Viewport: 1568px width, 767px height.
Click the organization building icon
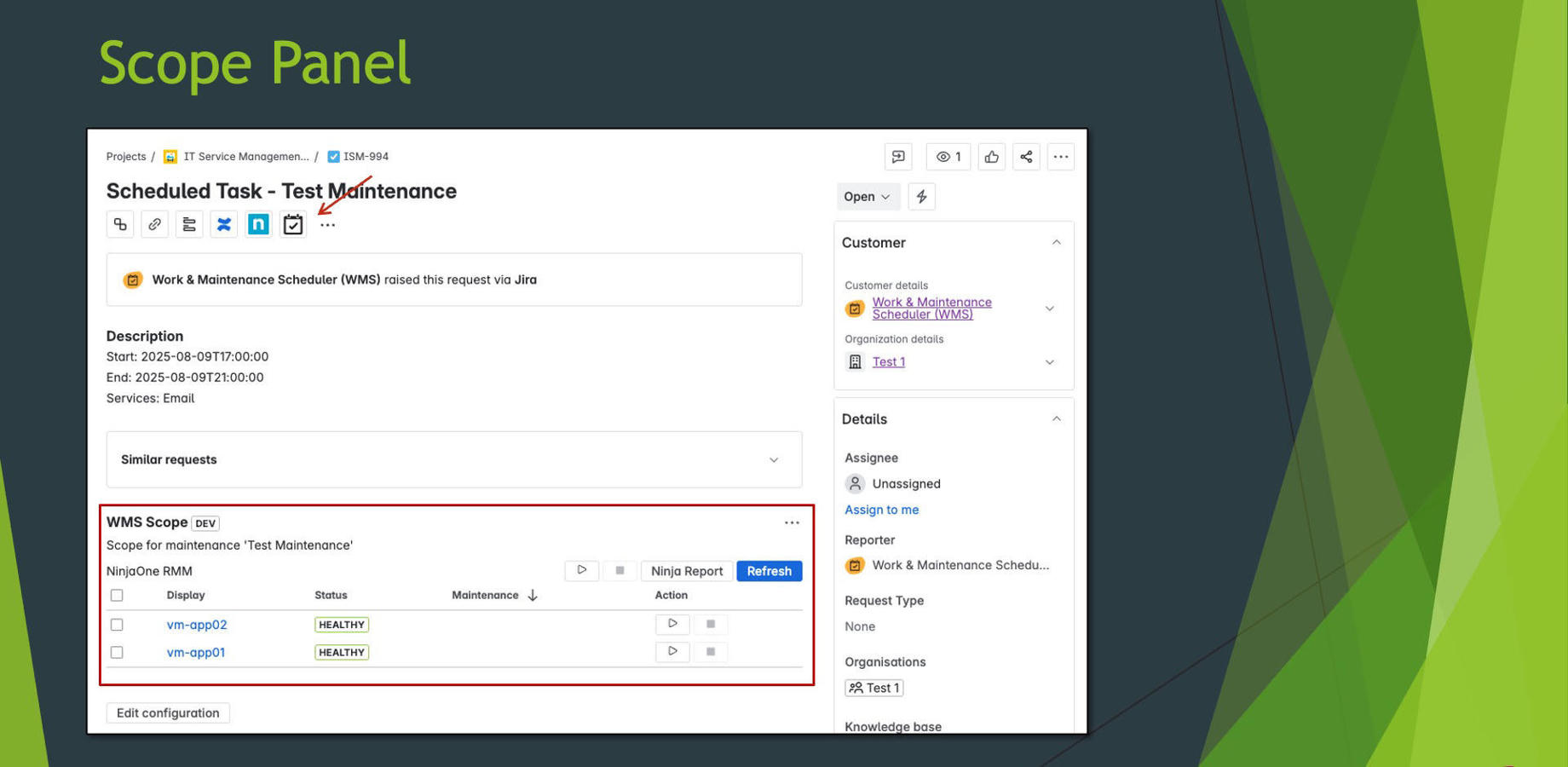tap(855, 362)
